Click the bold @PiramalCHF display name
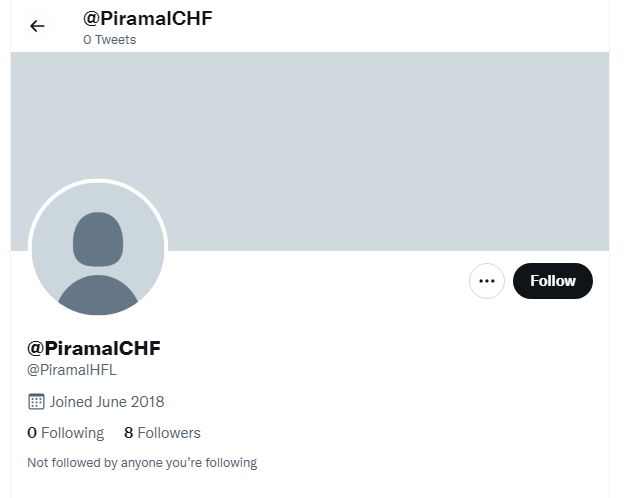The image size is (634, 498). click(94, 348)
